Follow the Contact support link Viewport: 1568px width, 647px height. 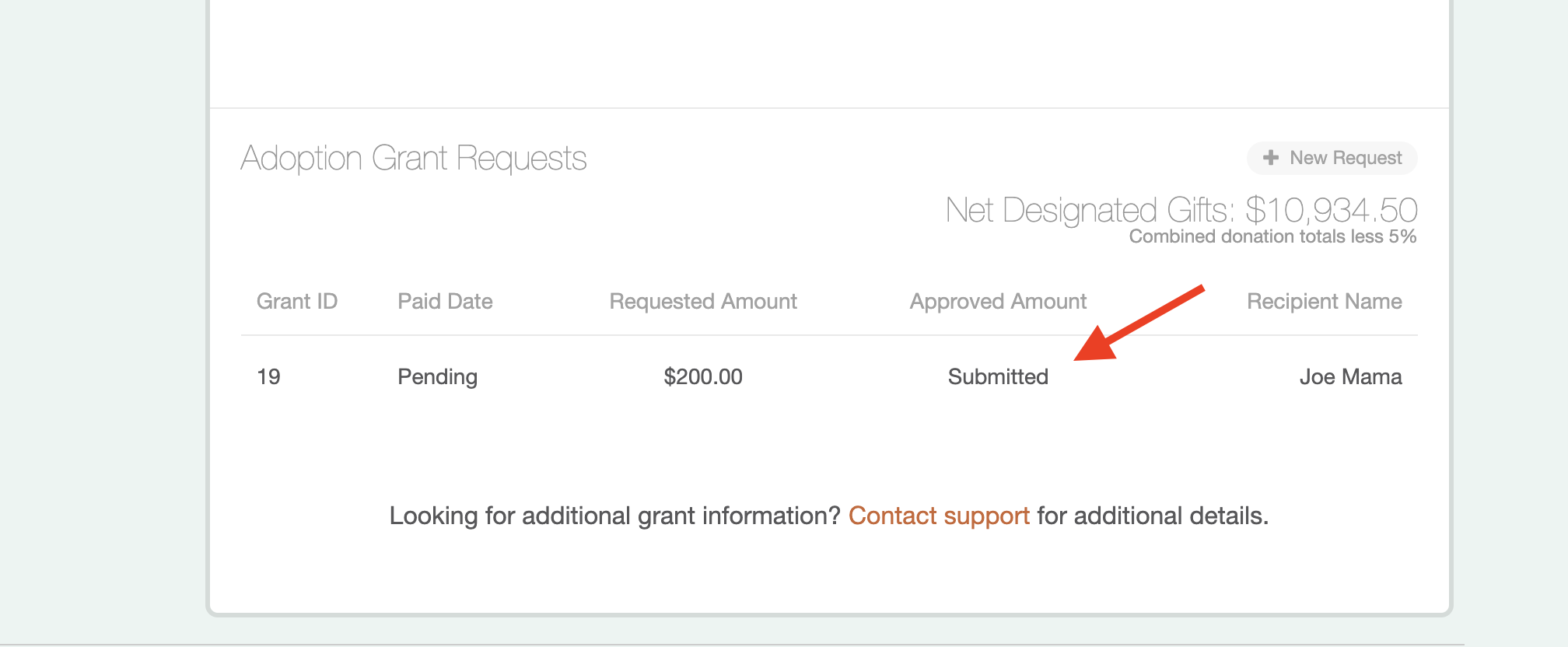(x=939, y=516)
